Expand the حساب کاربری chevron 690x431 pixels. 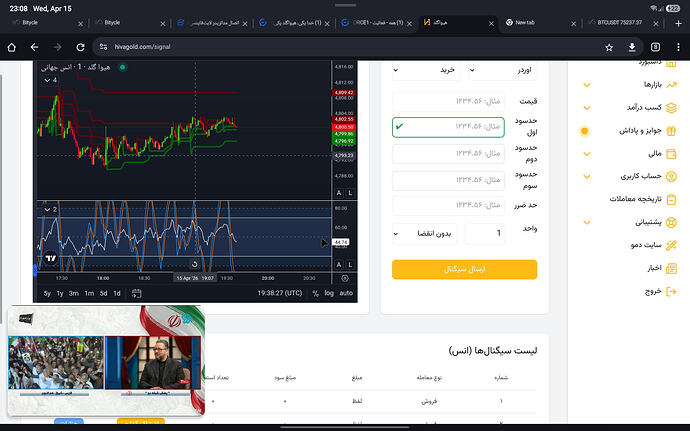click(x=587, y=177)
